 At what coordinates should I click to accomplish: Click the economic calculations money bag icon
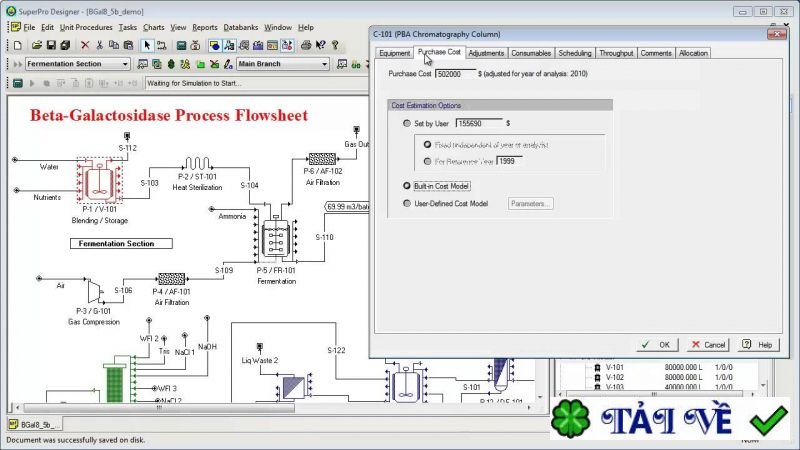coord(195,45)
